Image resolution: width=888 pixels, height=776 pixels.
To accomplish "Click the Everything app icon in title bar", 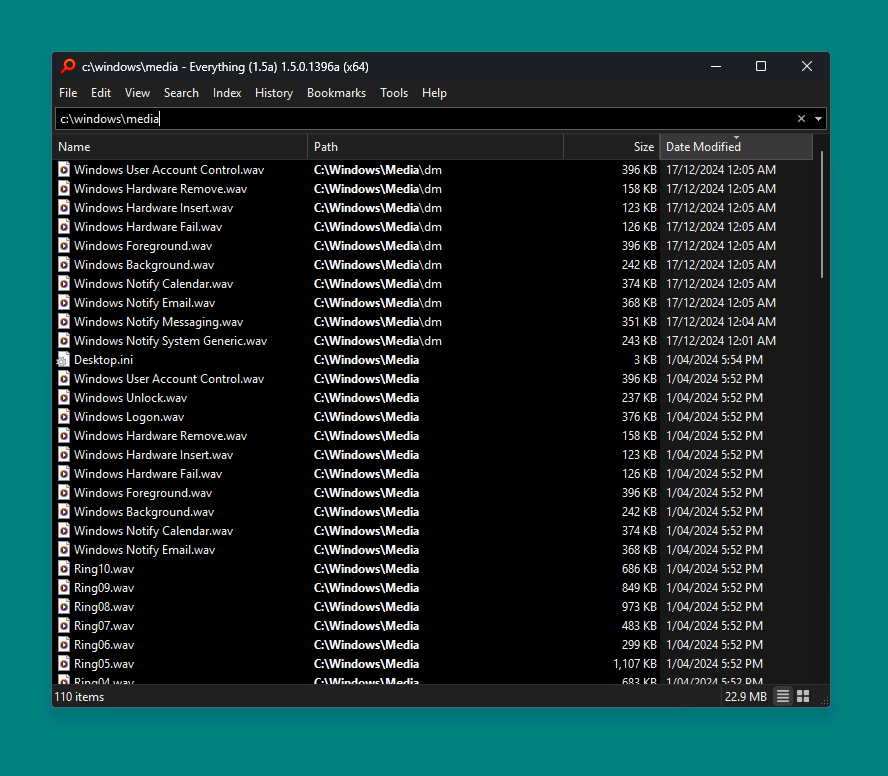I will point(68,67).
